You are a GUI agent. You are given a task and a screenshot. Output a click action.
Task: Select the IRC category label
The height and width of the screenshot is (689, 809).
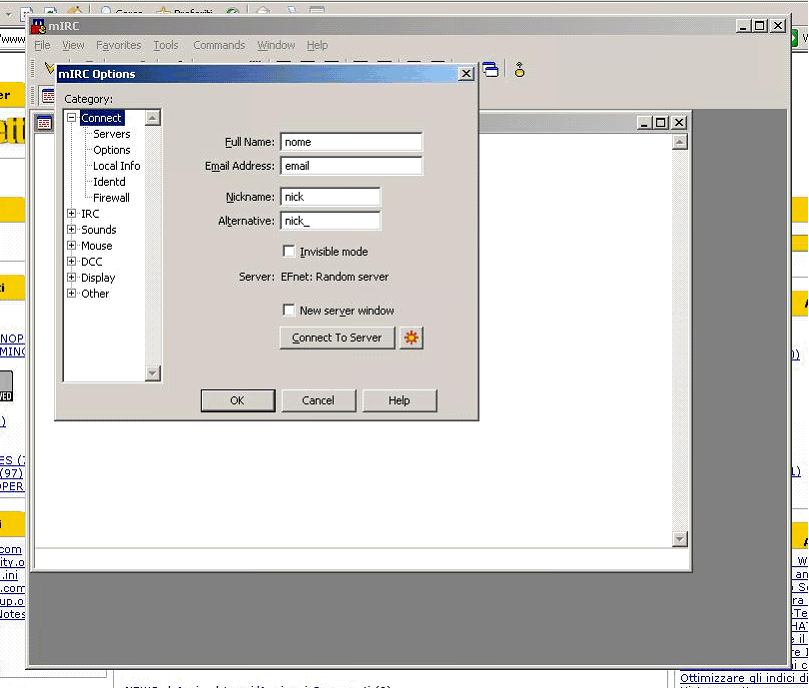[x=90, y=214]
